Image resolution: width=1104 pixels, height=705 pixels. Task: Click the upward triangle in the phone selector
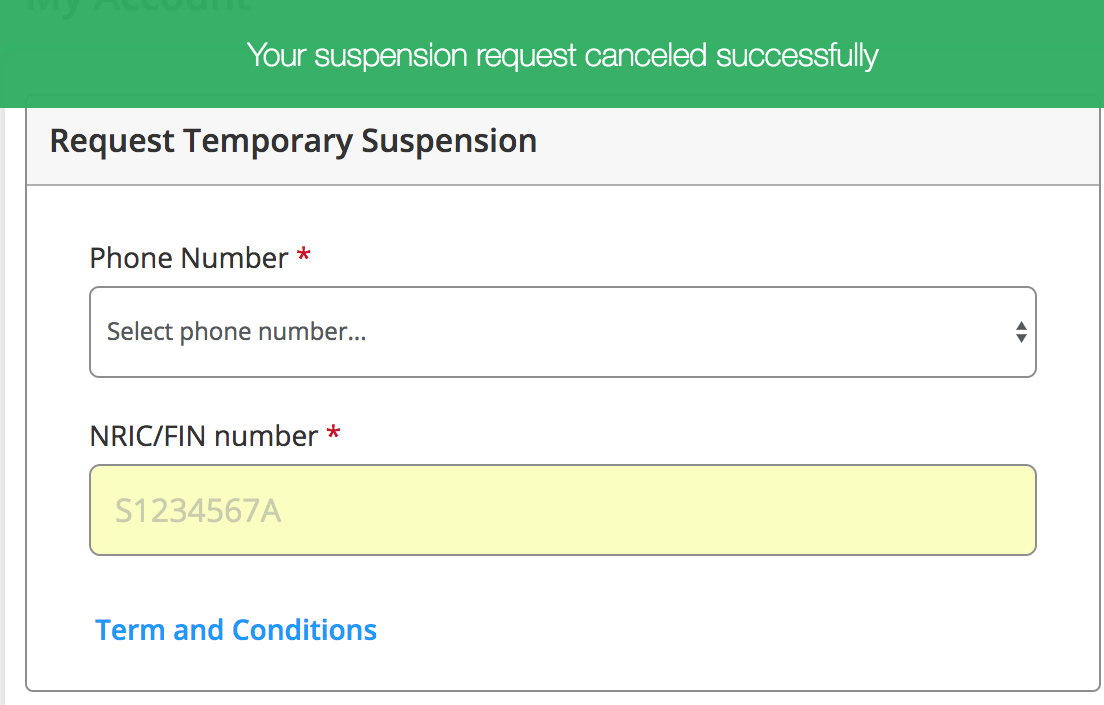point(1021,326)
